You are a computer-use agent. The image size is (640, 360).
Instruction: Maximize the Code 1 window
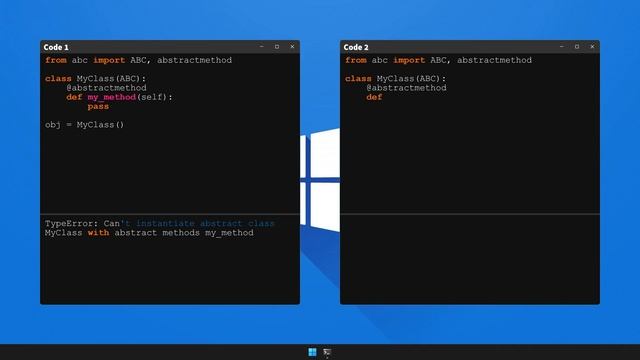(277, 47)
